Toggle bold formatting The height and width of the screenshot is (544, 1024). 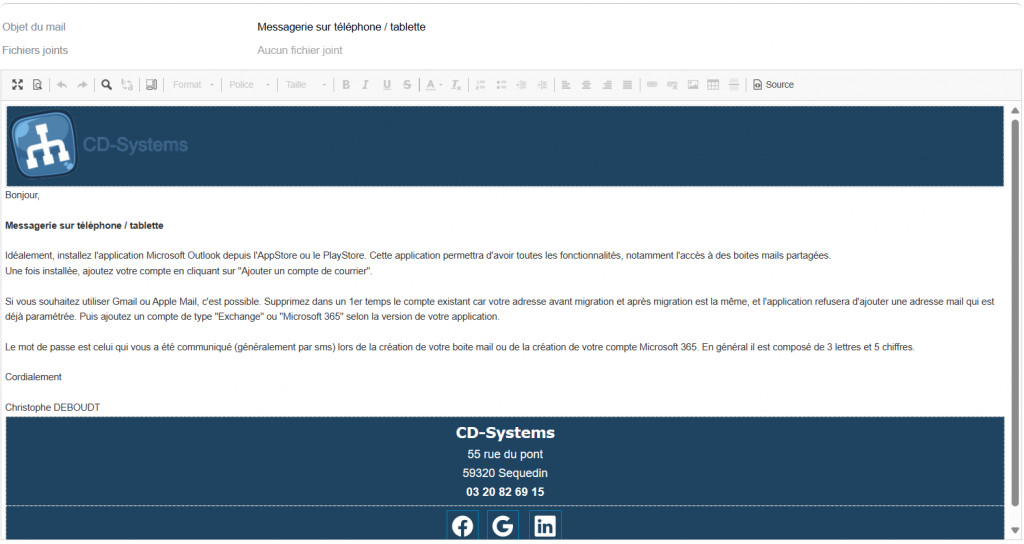click(346, 85)
